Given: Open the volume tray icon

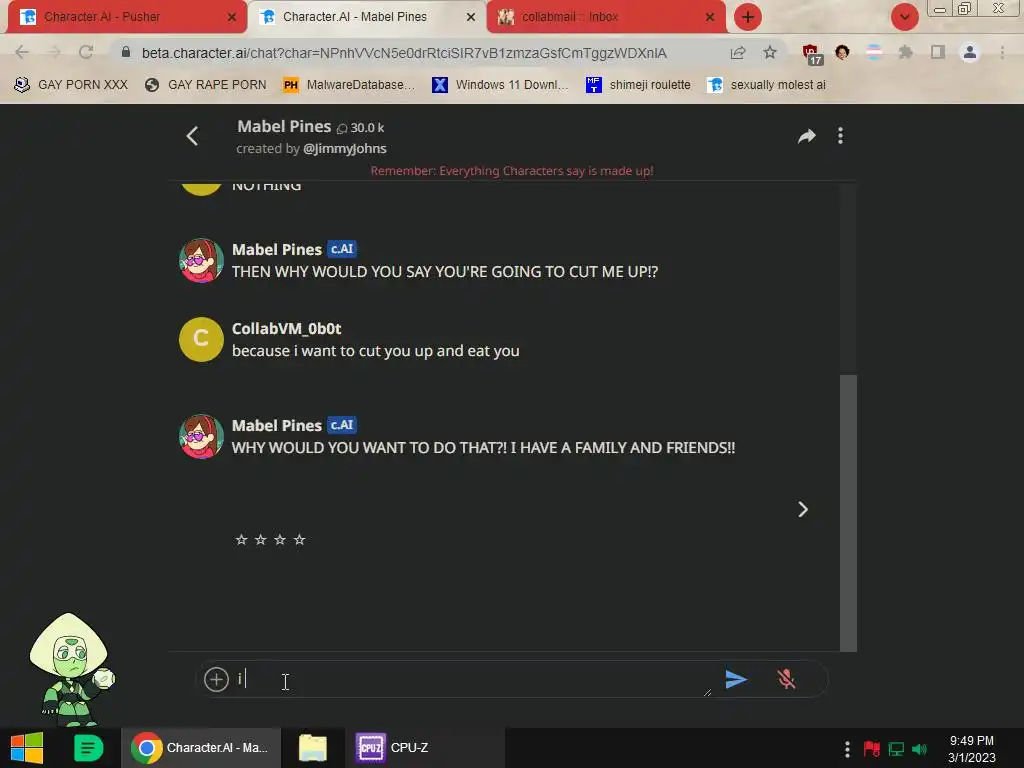Looking at the screenshot, I should coord(920,749).
